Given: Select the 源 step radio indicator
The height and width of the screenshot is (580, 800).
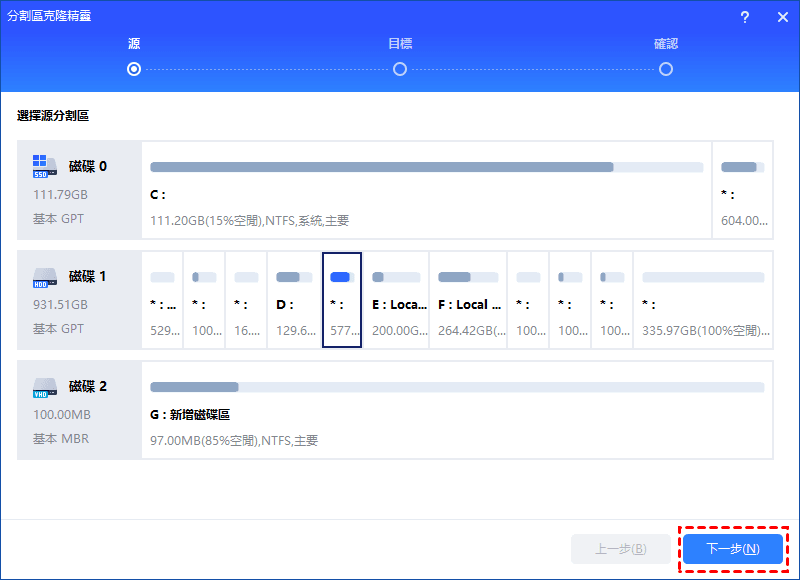Looking at the screenshot, I should pos(134,69).
